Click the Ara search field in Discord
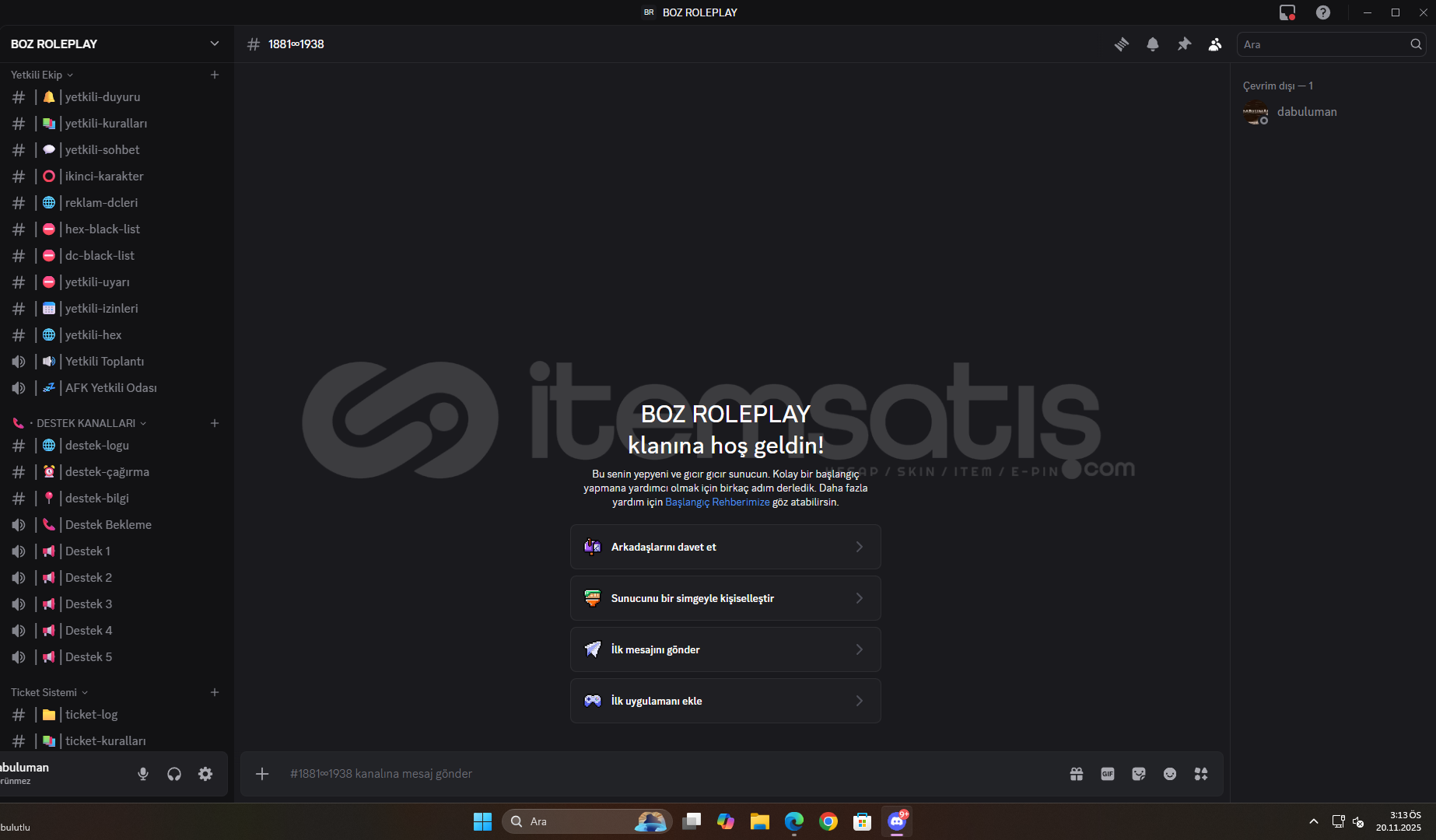The height and width of the screenshot is (840, 1436). tap(1331, 44)
